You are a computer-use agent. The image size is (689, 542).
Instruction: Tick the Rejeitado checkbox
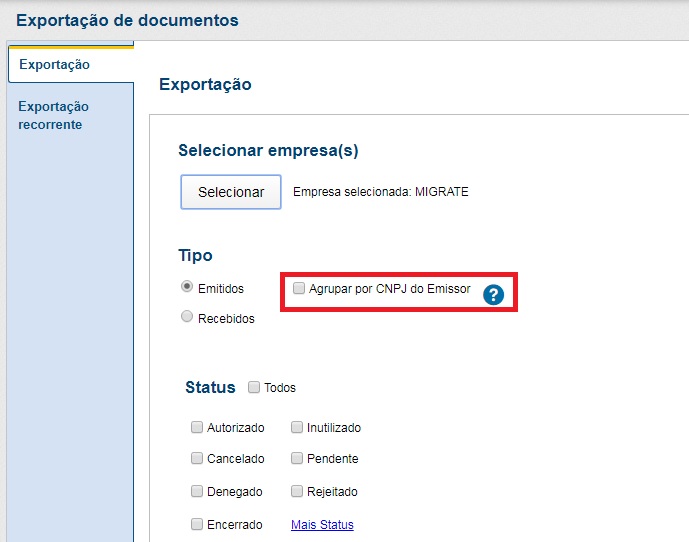coord(297,491)
